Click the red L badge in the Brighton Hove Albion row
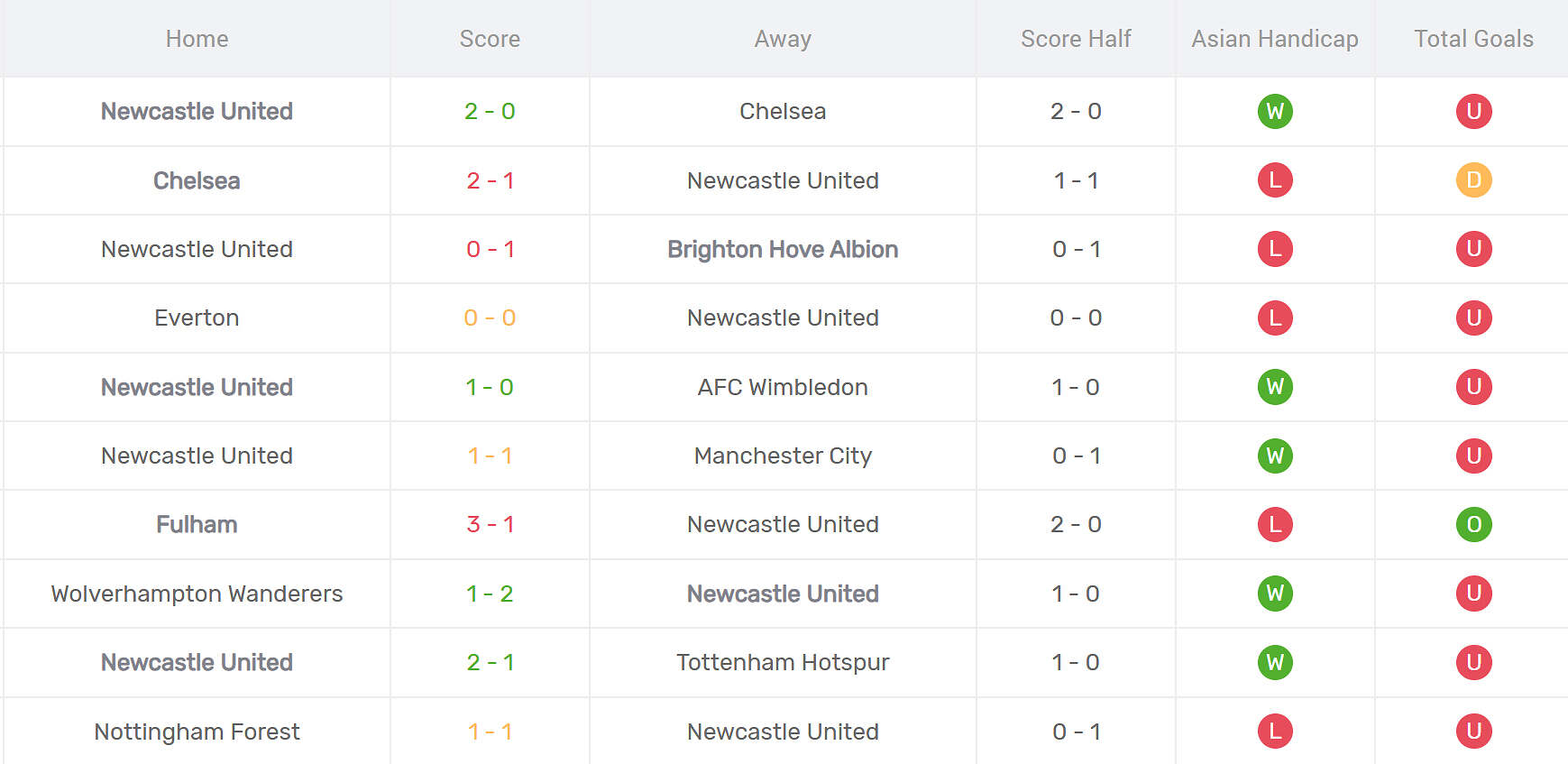The width and height of the screenshot is (1568, 764). pos(1274,249)
